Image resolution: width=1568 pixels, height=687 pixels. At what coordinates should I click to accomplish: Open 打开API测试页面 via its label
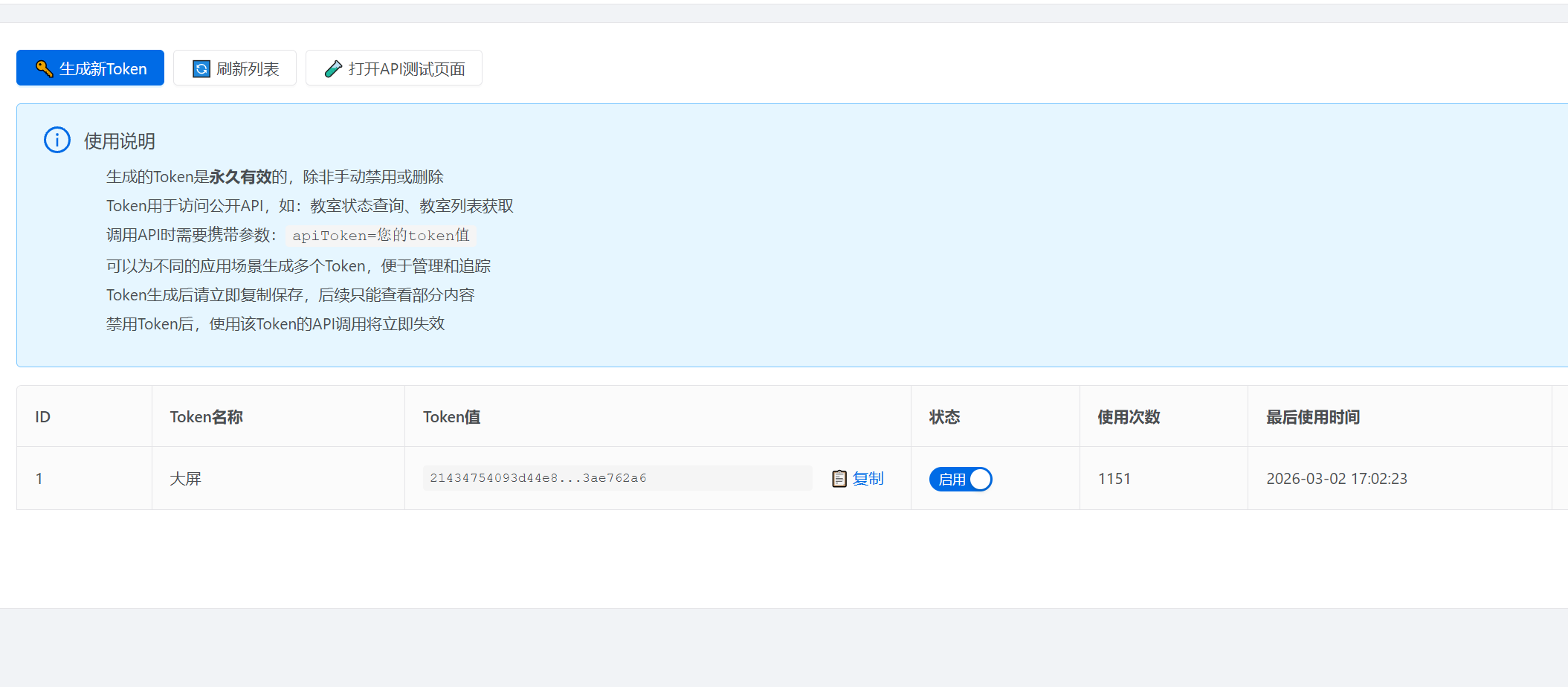[x=407, y=69]
